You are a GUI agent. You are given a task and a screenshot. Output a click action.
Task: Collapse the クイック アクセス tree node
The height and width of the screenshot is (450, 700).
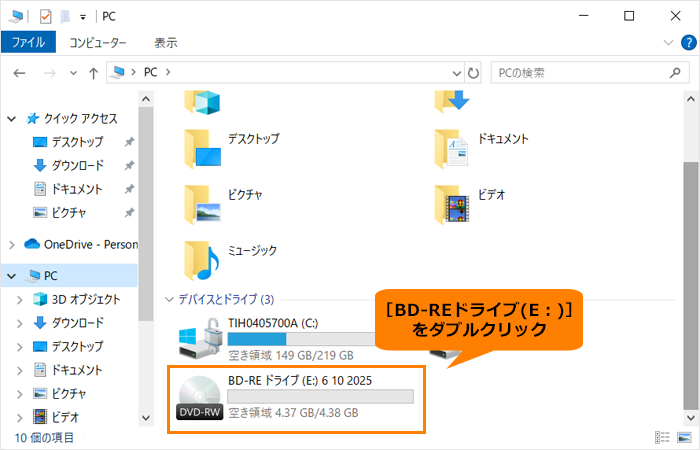pyautogui.click(x=12, y=119)
